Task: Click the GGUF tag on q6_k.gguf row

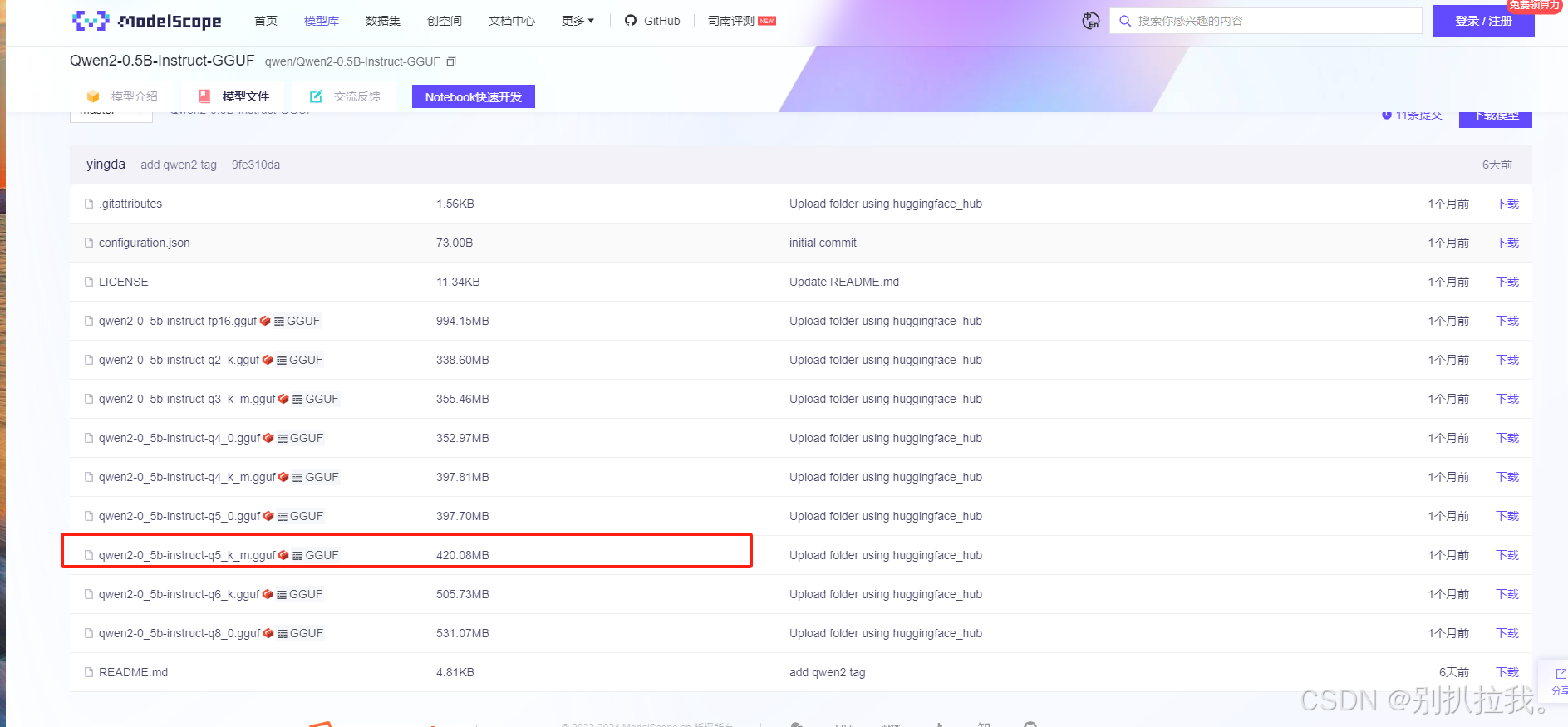Action: coord(299,594)
